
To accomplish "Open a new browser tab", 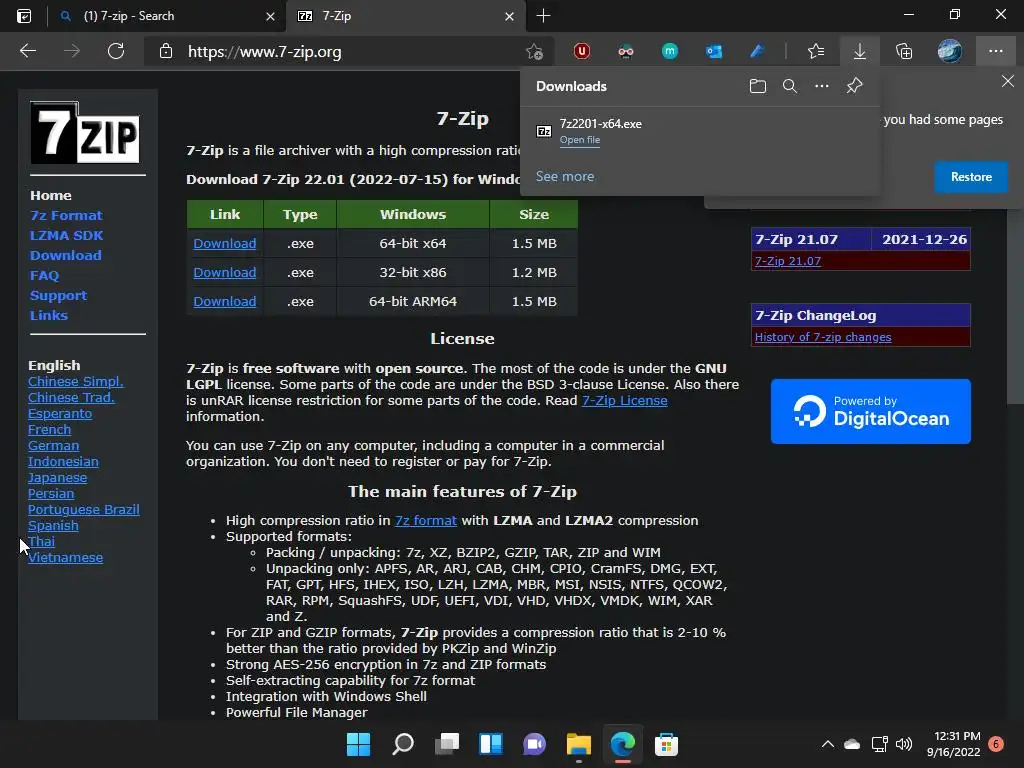I will point(543,16).
